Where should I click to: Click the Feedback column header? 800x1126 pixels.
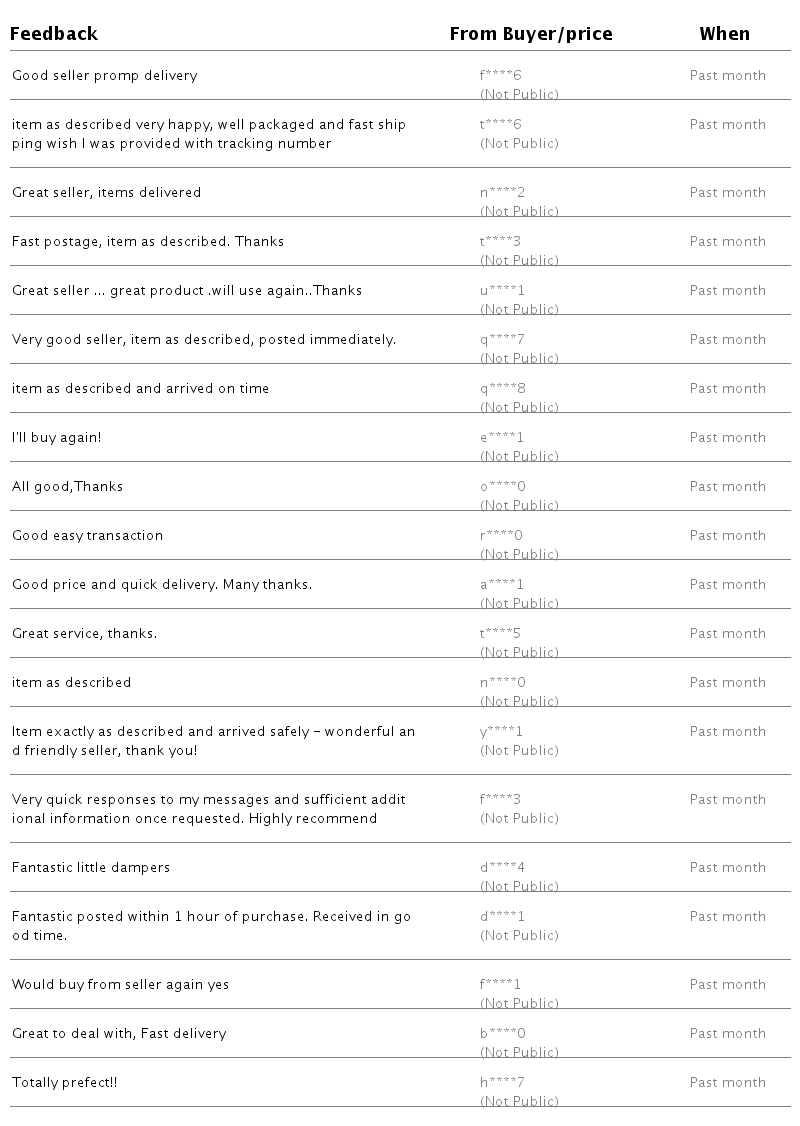tap(54, 34)
